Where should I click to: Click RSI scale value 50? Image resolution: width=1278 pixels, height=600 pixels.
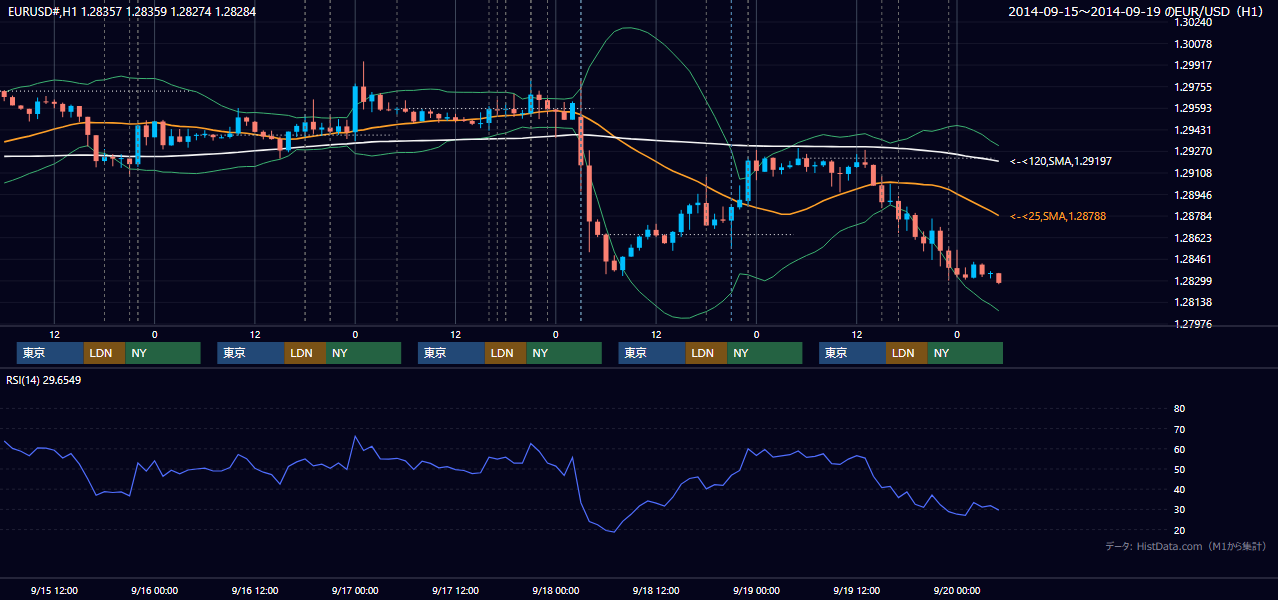[1179, 469]
